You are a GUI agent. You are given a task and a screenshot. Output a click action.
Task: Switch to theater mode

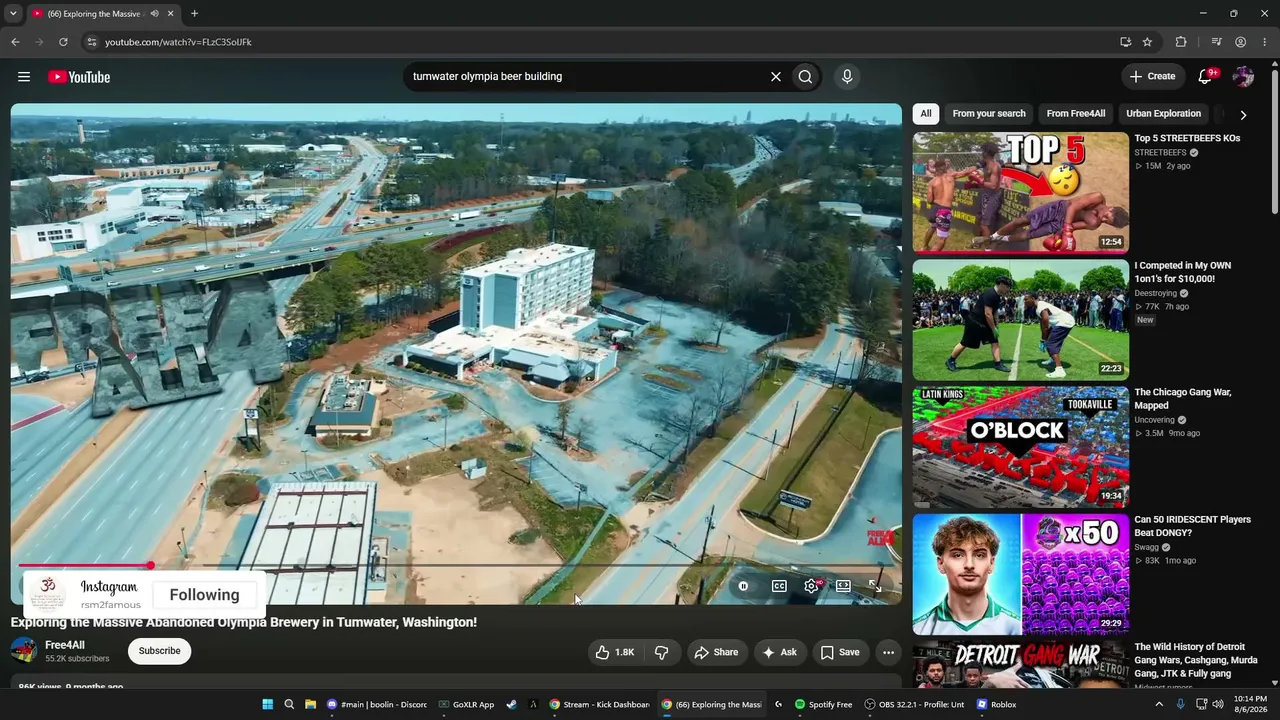point(843,586)
